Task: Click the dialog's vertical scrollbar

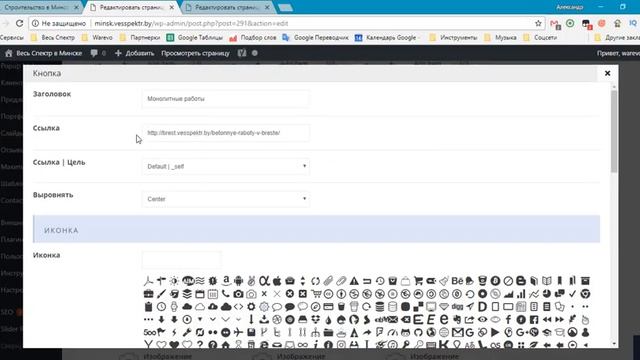Action: [x=614, y=131]
